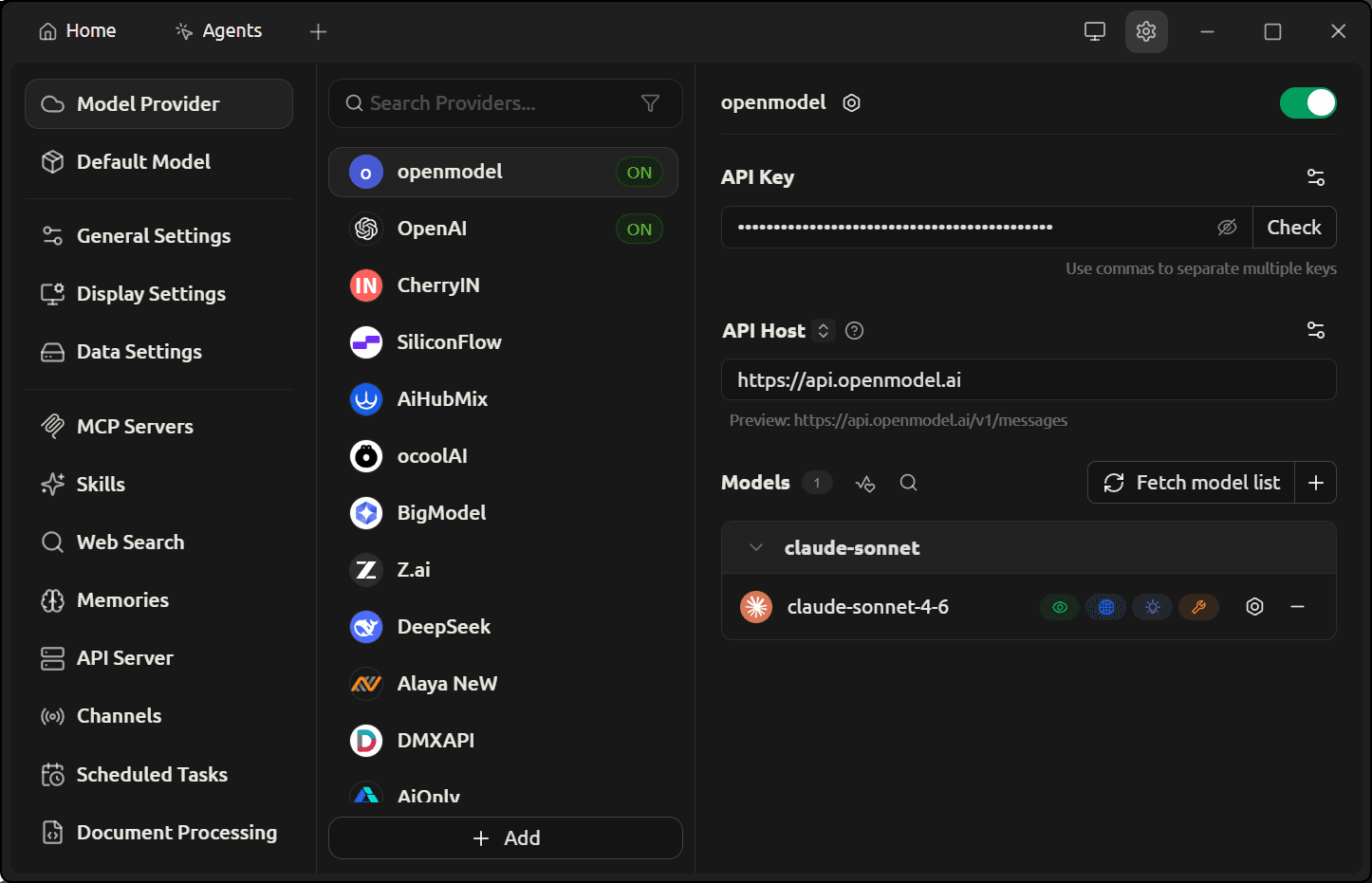Check the API key validity

pyautogui.click(x=1294, y=228)
